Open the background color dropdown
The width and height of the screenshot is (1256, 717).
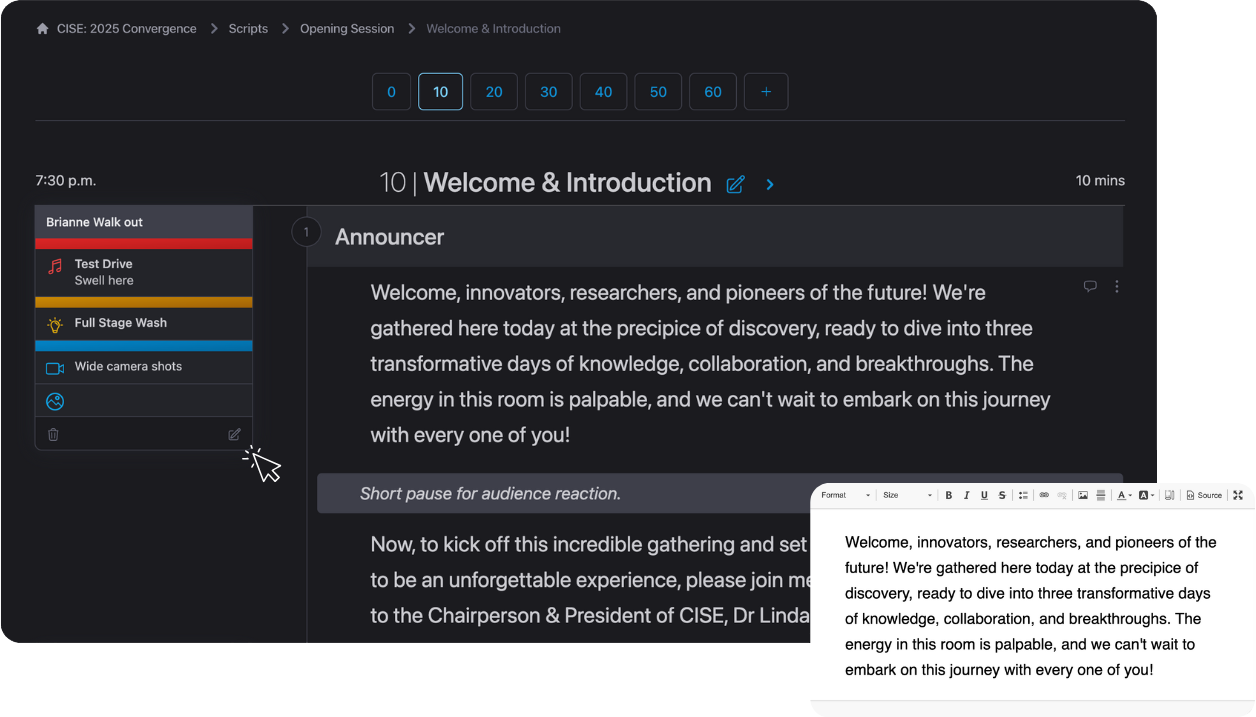(x=1146, y=495)
